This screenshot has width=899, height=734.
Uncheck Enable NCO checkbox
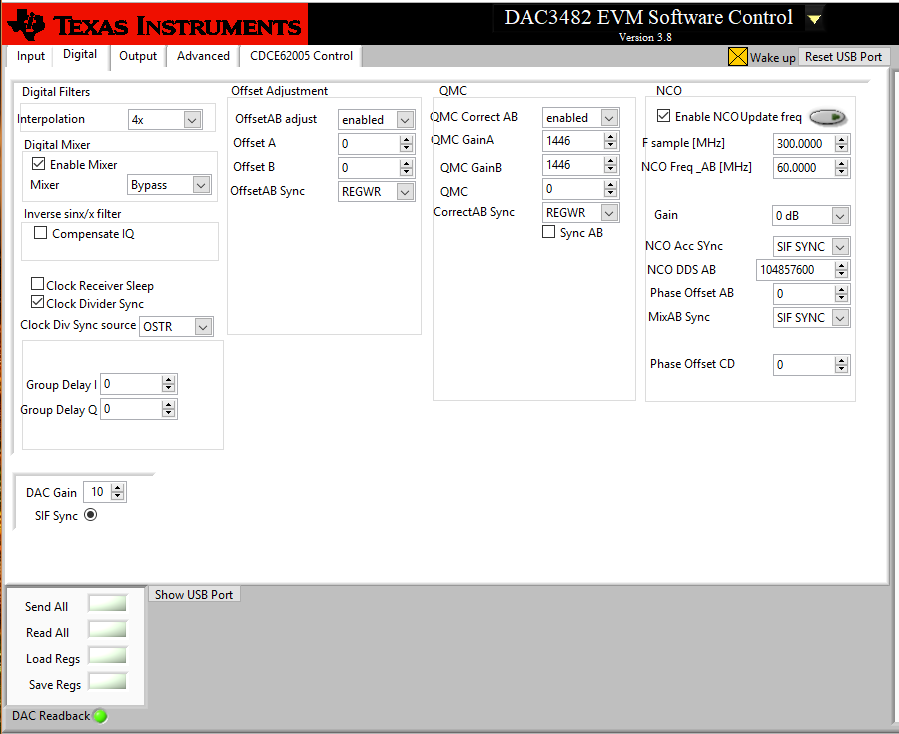(x=663, y=116)
